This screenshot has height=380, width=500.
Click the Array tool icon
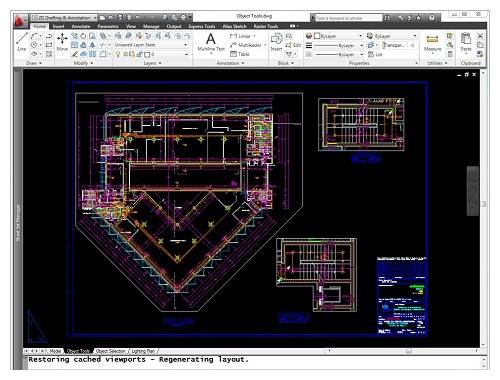click(93, 54)
